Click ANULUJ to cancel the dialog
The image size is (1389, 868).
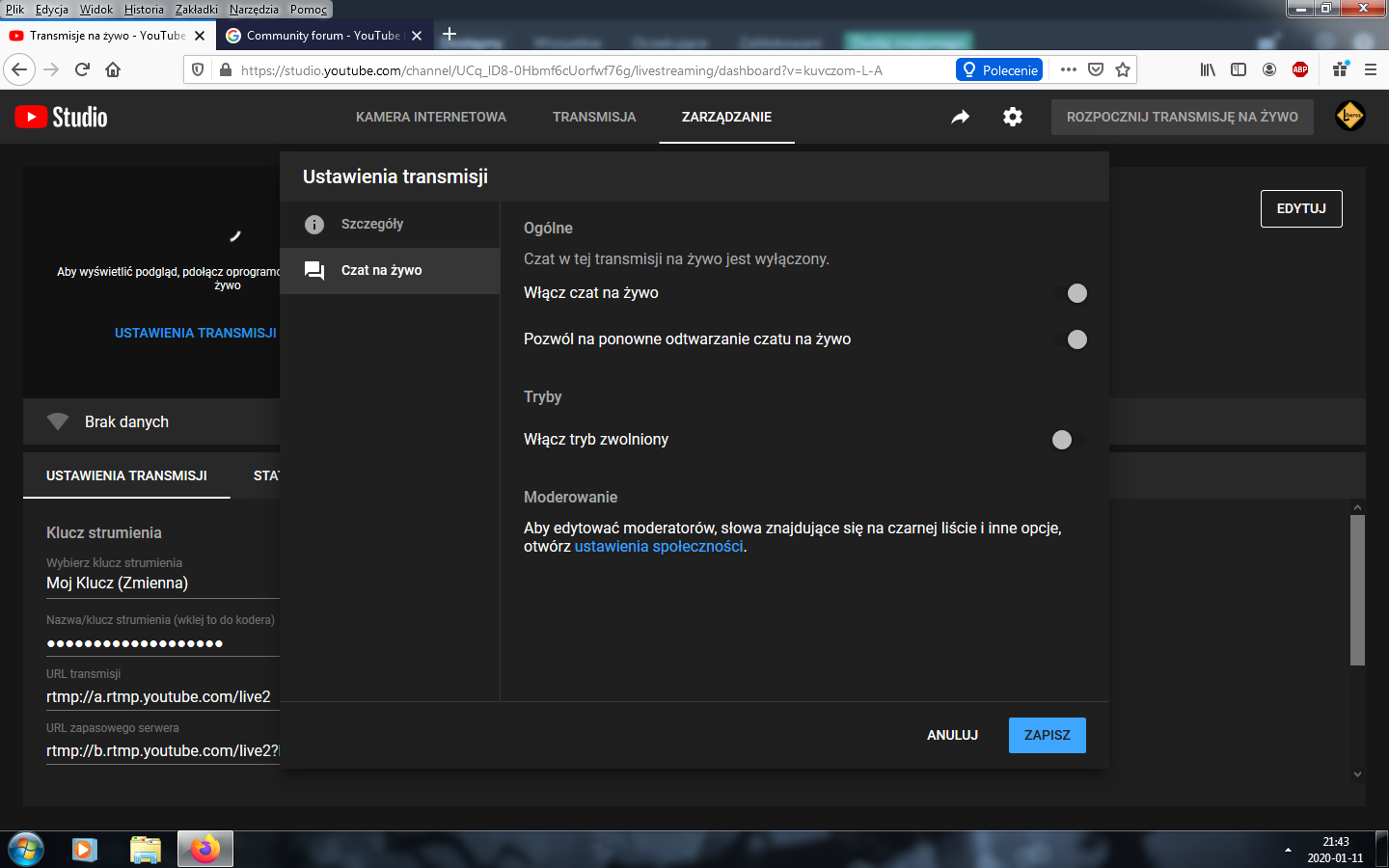coord(952,735)
